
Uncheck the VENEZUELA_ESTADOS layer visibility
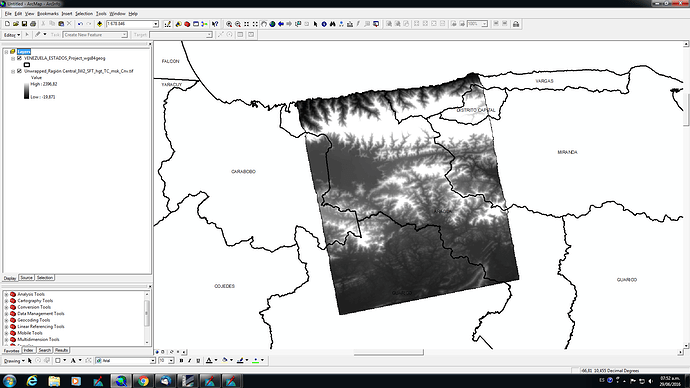pos(19,58)
